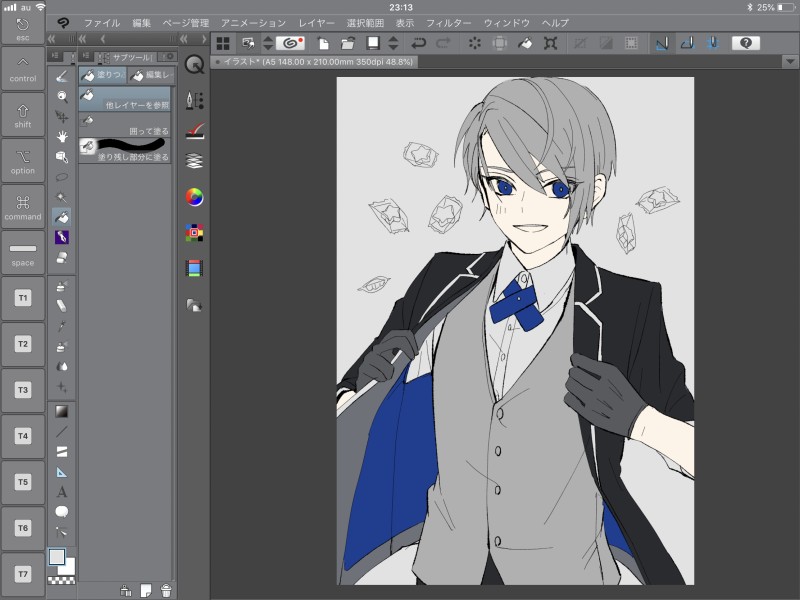Open the help question mark button

tap(746, 43)
